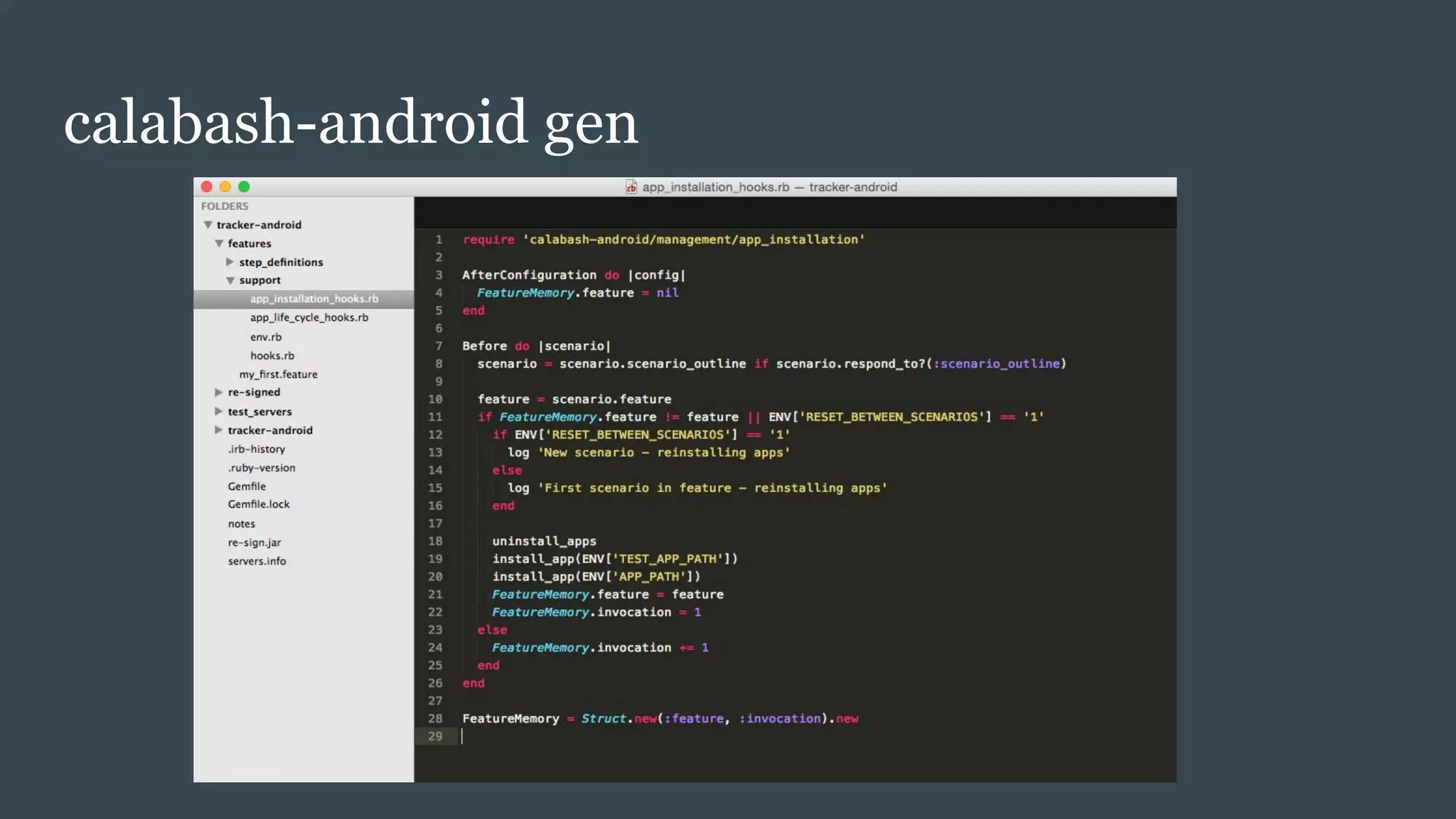Open the Gemfile entry
Image resolution: width=1456 pixels, height=819 pixels.
click(x=247, y=486)
